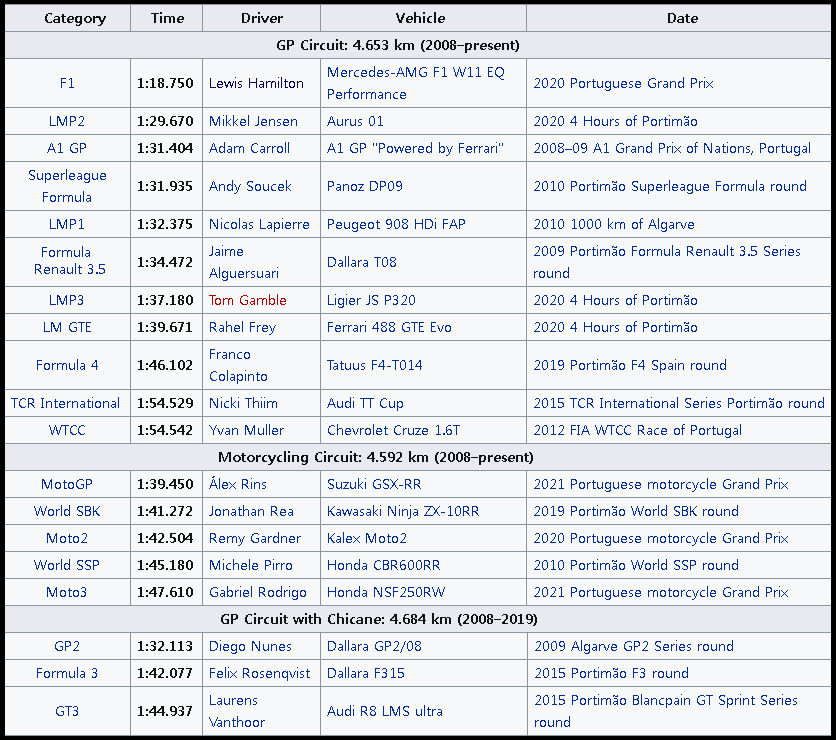Open the Diego Nunes driver link
The width and height of the screenshot is (836, 740).
(250, 646)
